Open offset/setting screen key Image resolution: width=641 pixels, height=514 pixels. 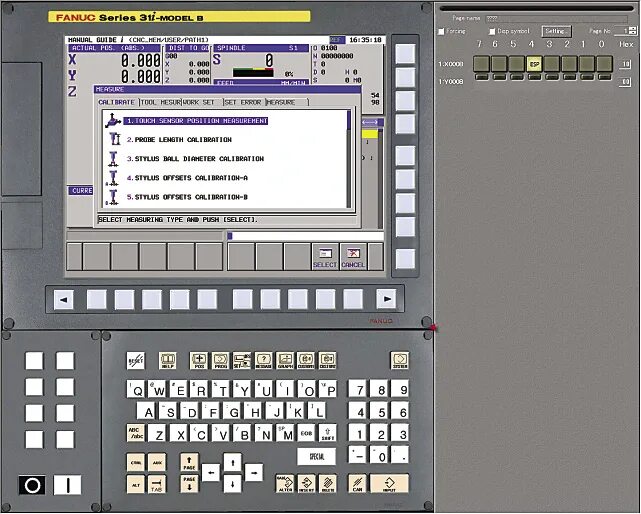(x=242, y=361)
